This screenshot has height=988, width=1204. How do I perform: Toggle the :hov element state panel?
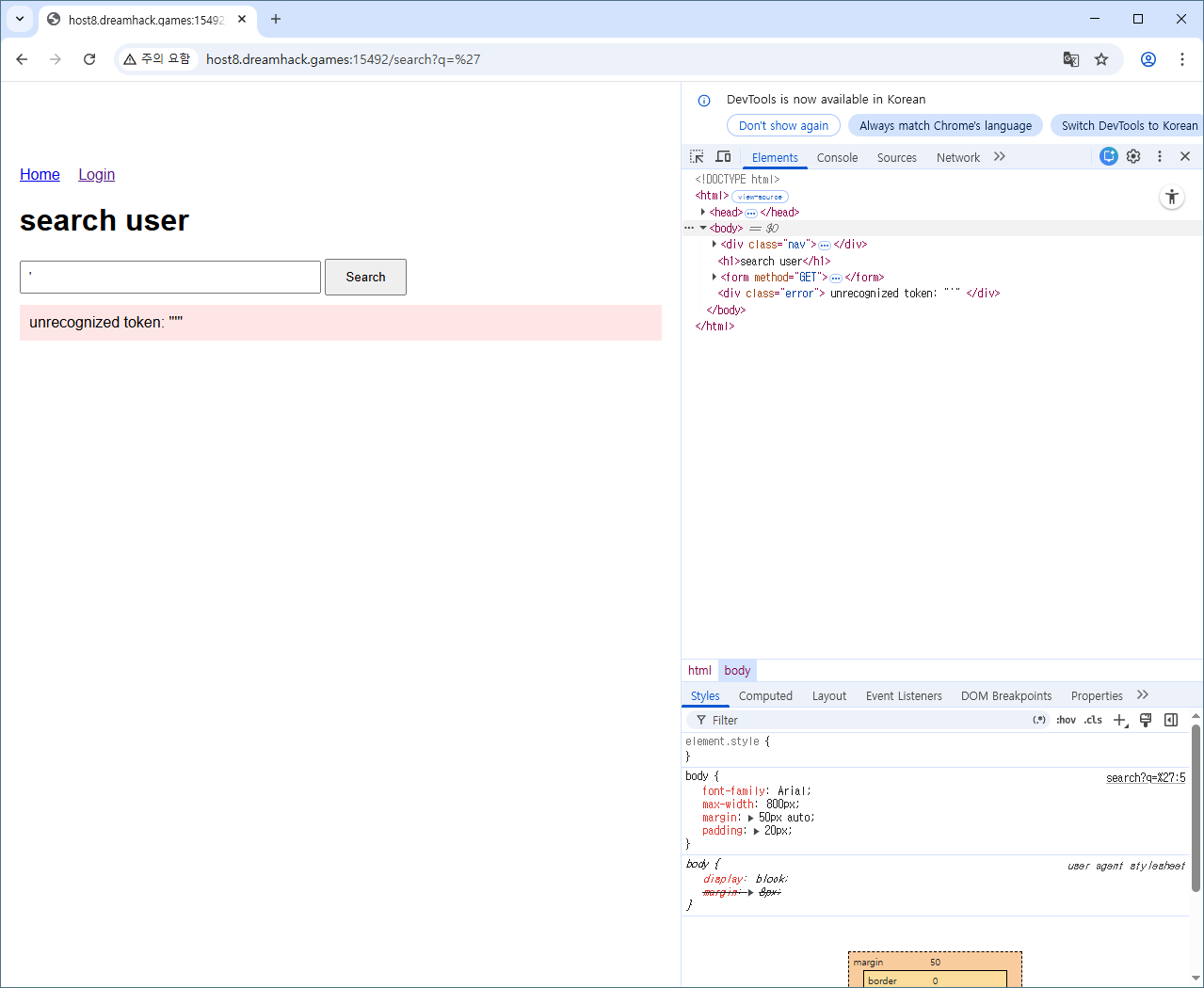pos(1066,721)
